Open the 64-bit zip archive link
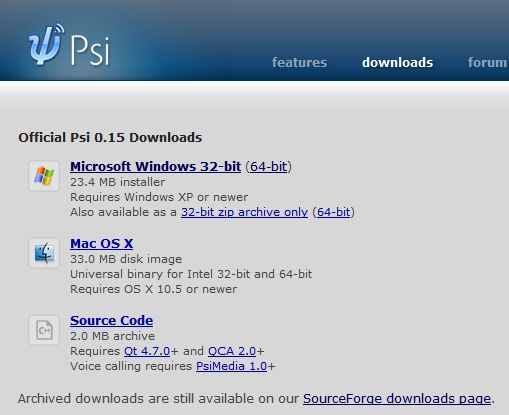 pos(333,212)
